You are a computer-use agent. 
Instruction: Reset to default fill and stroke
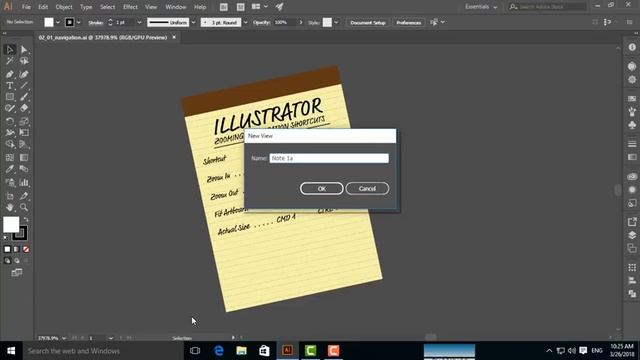(5, 237)
